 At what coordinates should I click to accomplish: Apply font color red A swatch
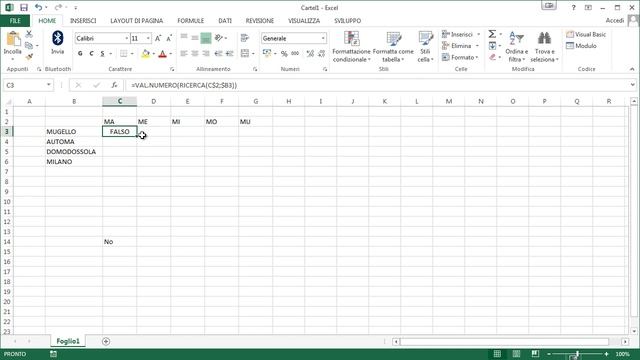(x=162, y=53)
